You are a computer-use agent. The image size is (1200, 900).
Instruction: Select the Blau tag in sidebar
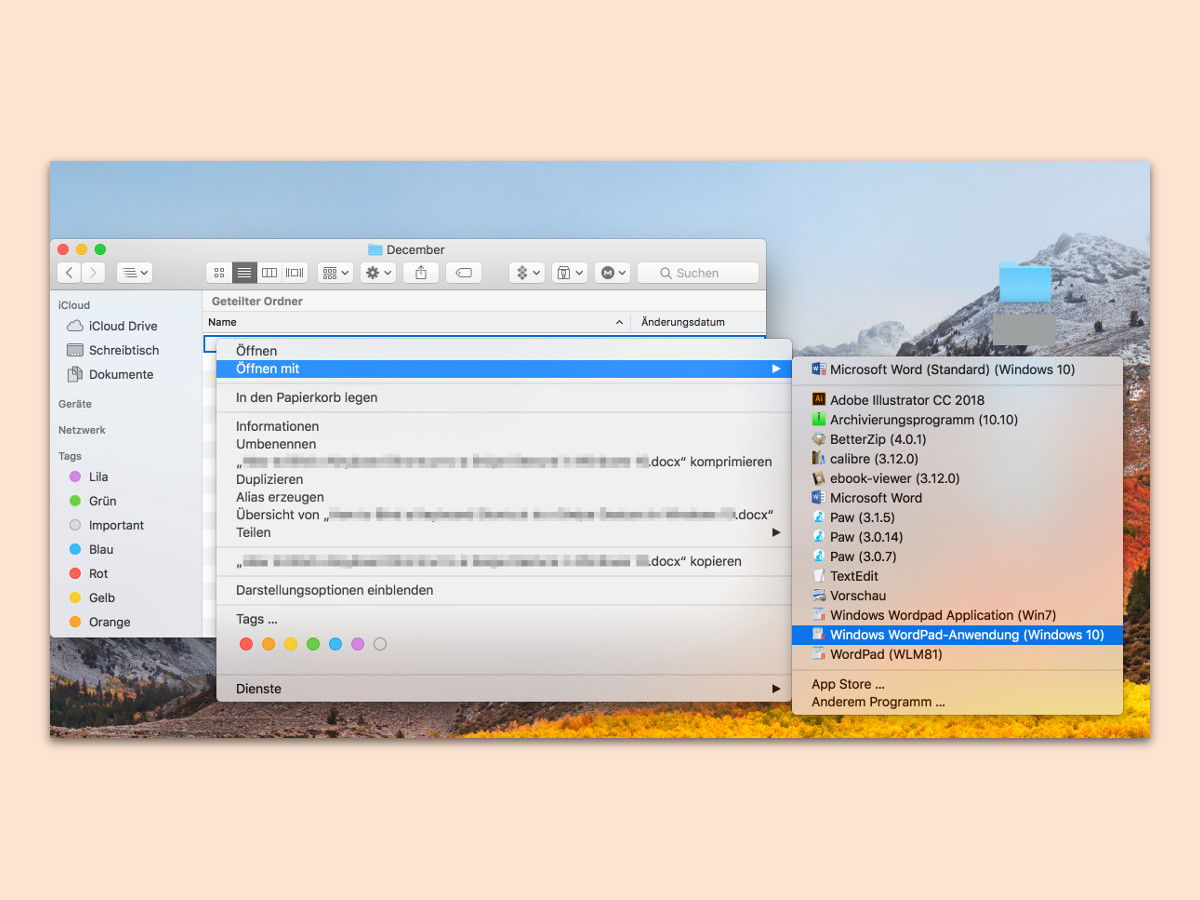(91, 549)
